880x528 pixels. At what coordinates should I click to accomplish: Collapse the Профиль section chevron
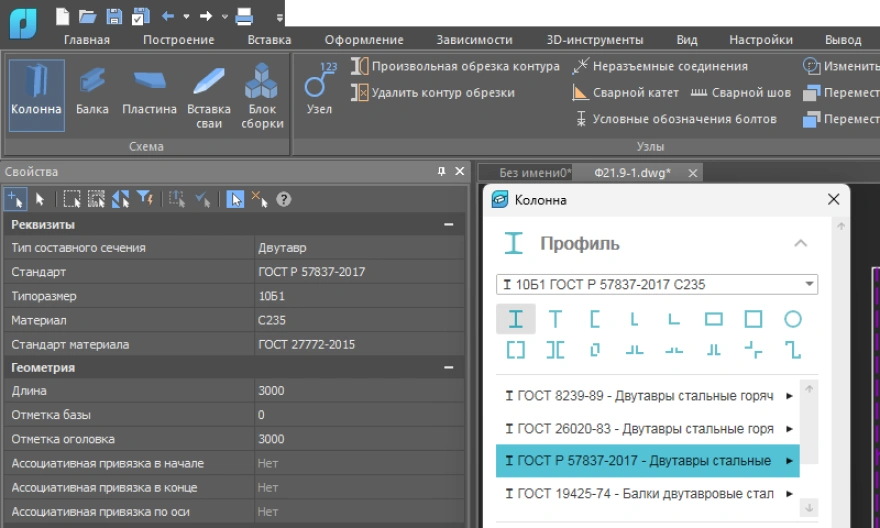[800, 243]
